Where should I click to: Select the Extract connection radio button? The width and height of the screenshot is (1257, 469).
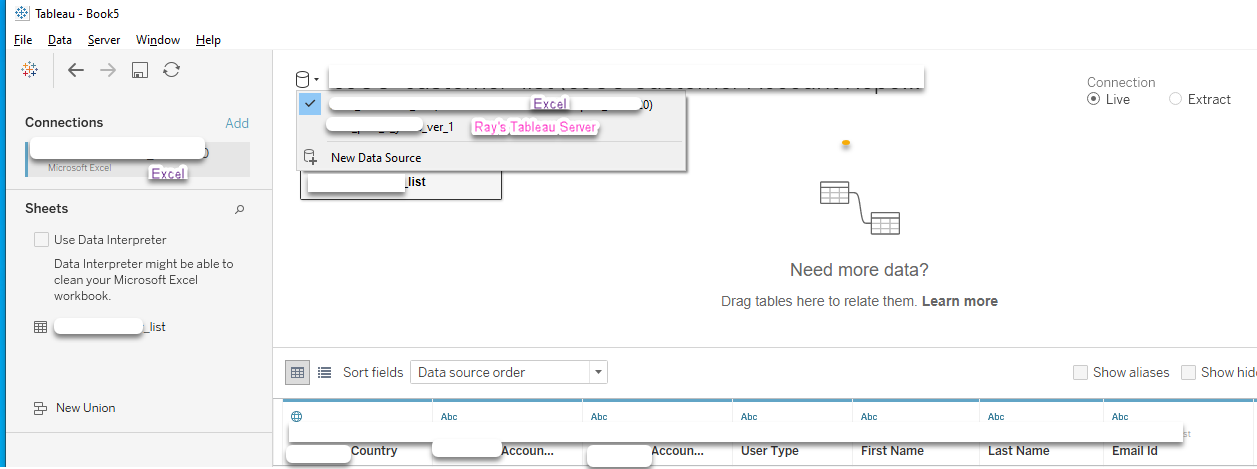pyautogui.click(x=1175, y=99)
